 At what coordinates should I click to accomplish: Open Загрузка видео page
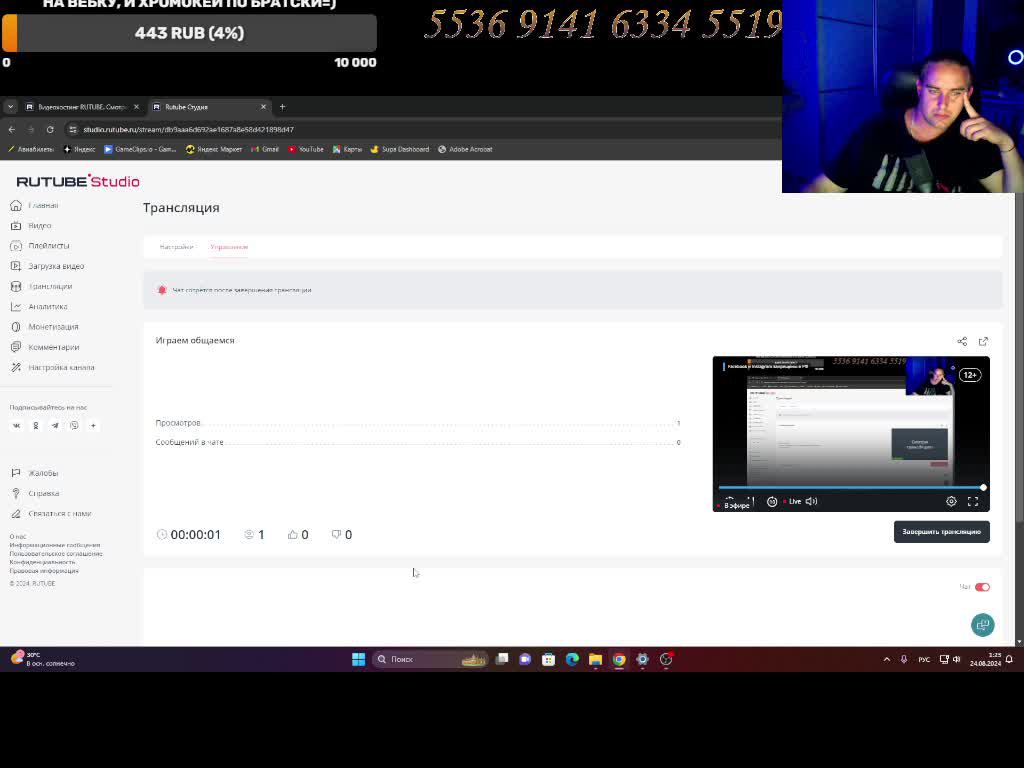pos(47,266)
